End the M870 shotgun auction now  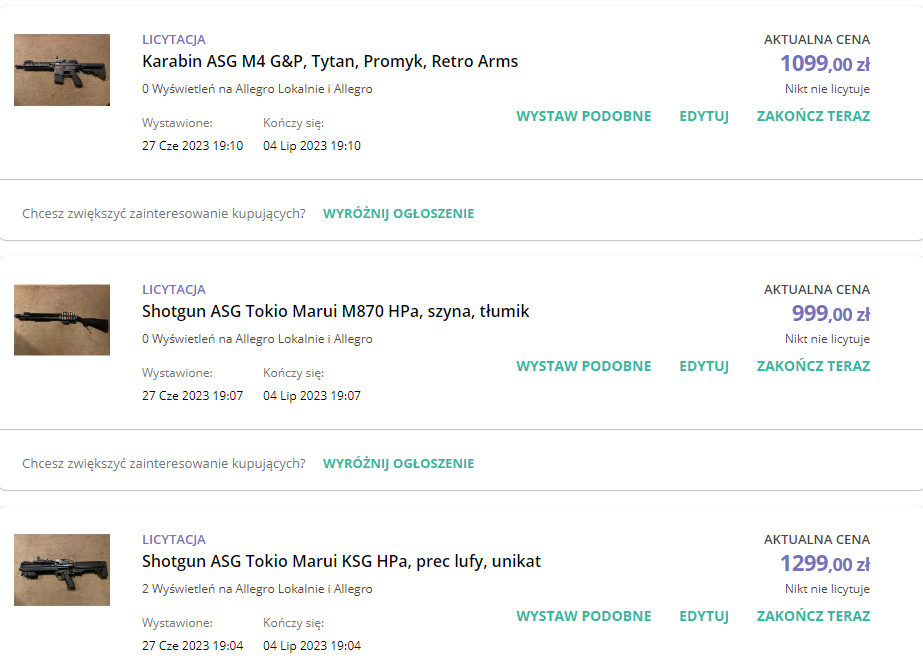click(813, 366)
